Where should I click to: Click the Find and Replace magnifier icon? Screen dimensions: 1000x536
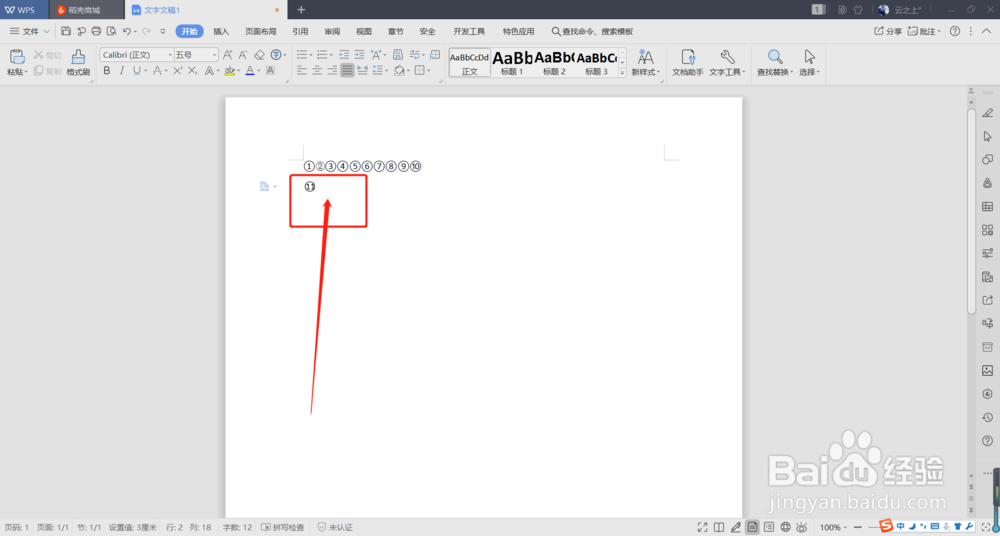(775, 57)
